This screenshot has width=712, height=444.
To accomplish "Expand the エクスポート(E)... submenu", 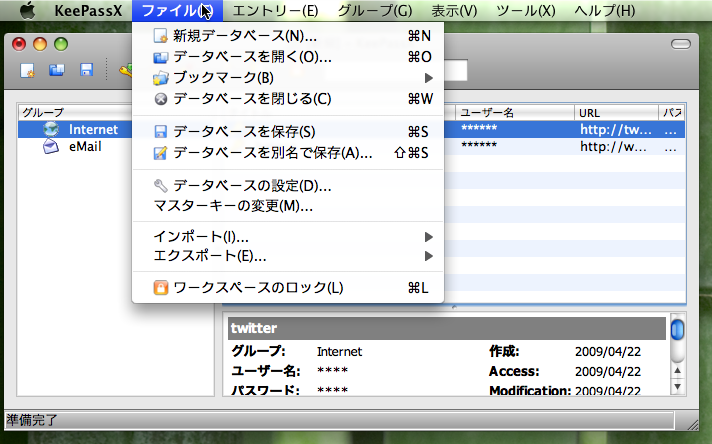I will (x=287, y=256).
